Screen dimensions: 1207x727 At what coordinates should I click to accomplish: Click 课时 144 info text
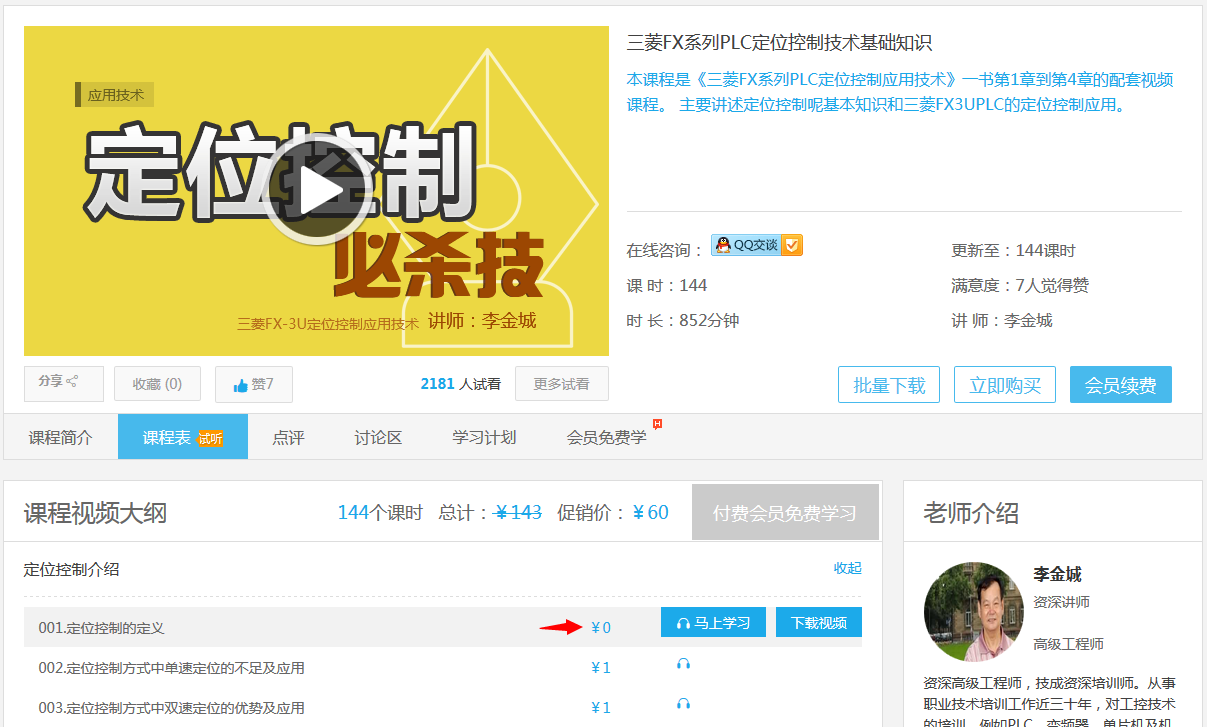click(667, 285)
